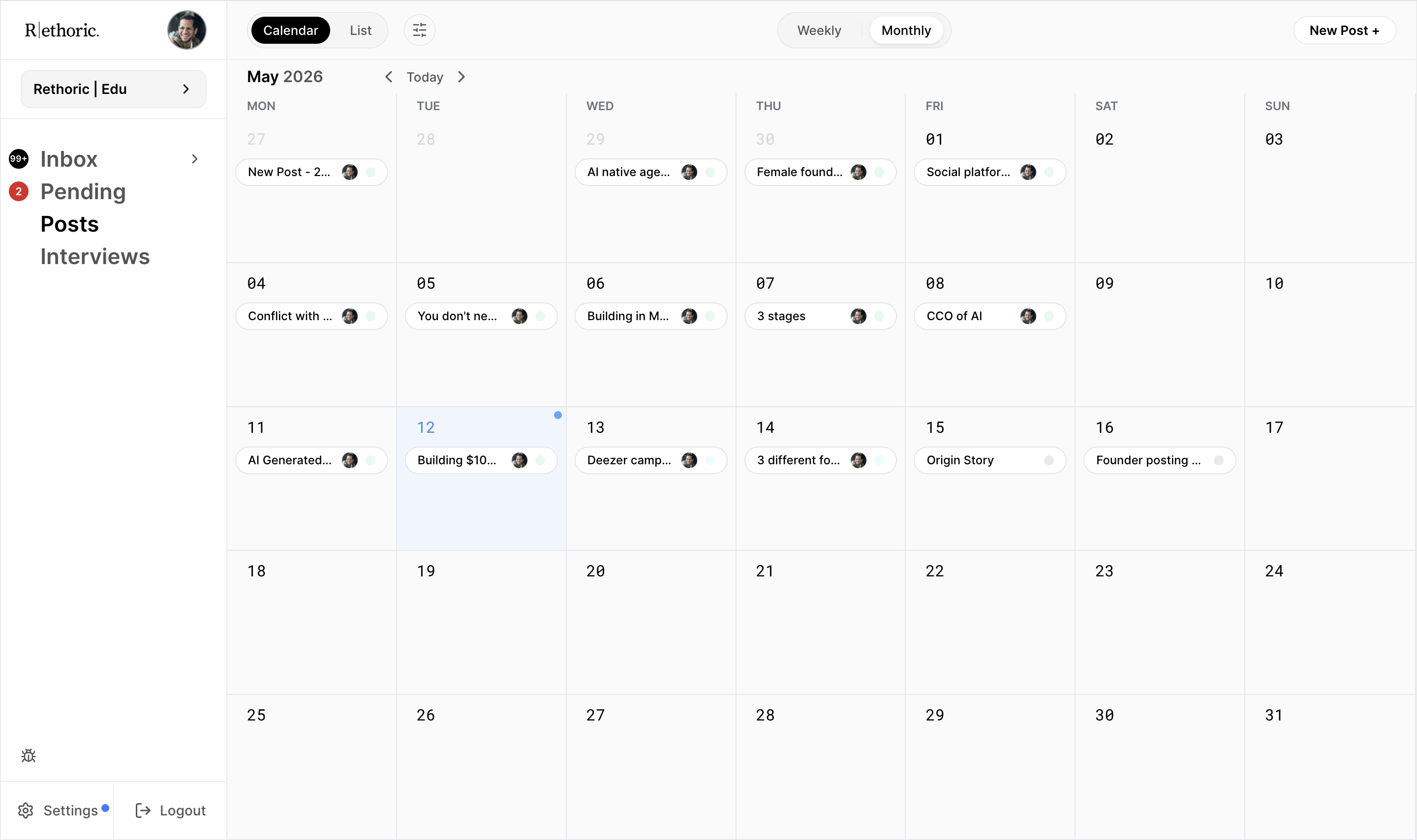Image resolution: width=1417 pixels, height=840 pixels.
Task: Click author avatar on 'You don't ne...' post
Action: (x=519, y=316)
